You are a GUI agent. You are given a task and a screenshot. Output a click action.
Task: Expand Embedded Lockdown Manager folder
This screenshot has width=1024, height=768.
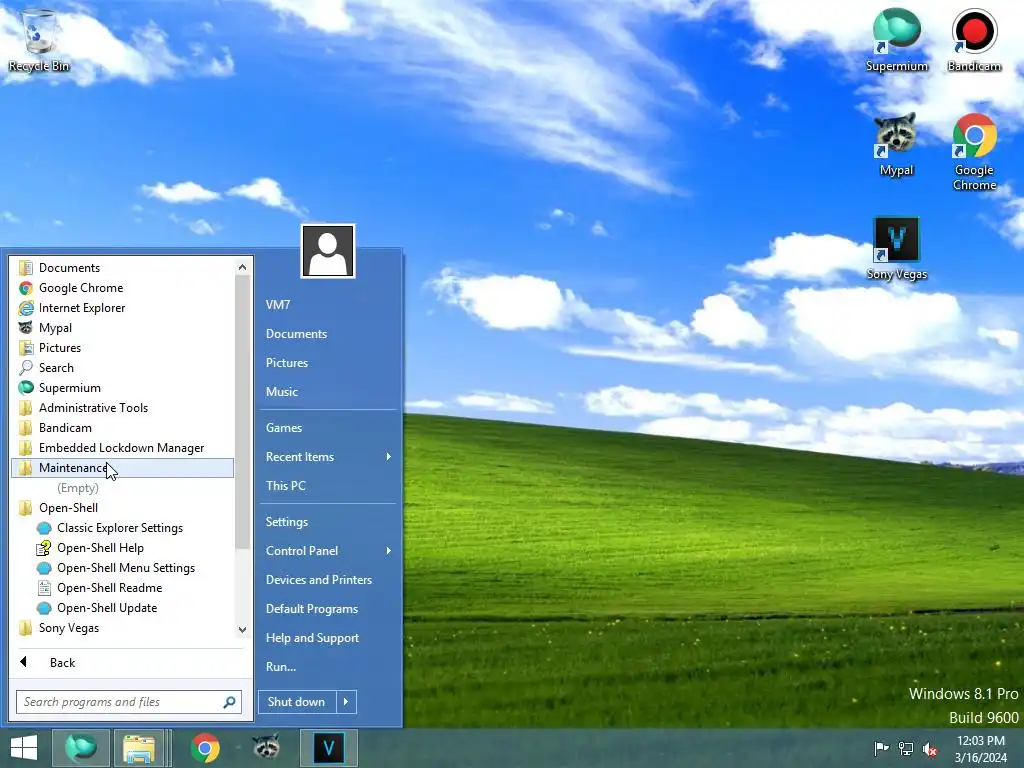(123, 448)
